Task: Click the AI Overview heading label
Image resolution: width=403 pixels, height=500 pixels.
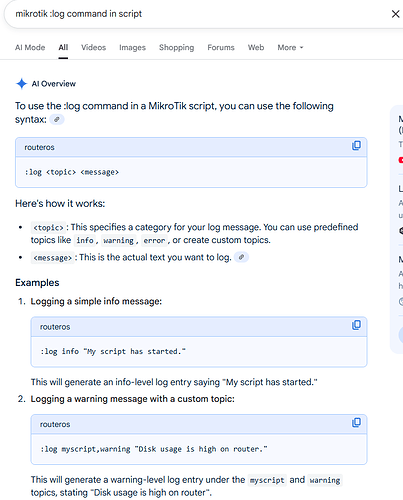Action: tap(54, 84)
